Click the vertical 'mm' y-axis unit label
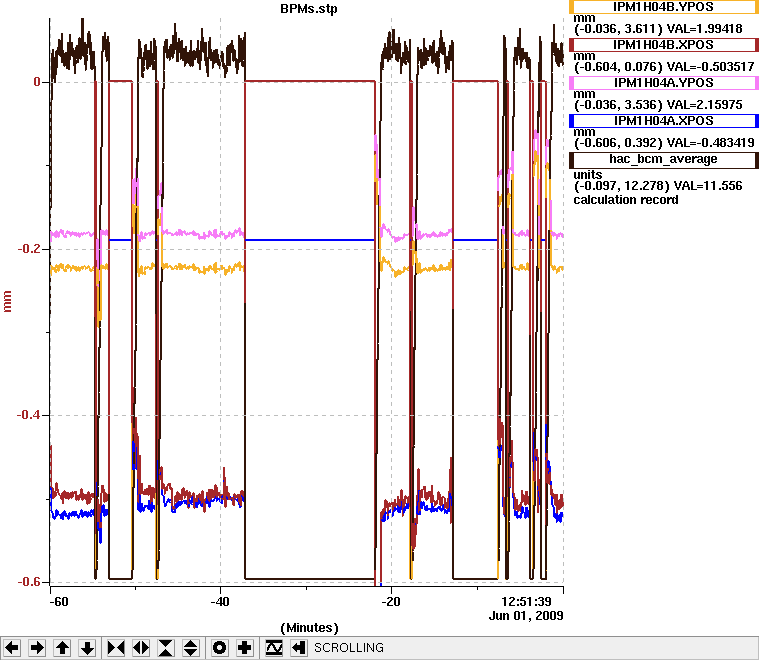This screenshot has height=660, width=759. (x=7, y=301)
